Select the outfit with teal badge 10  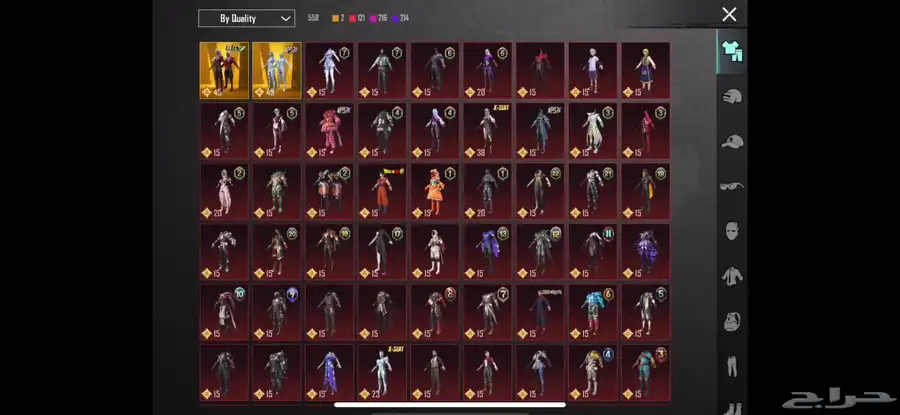[x=224, y=312]
